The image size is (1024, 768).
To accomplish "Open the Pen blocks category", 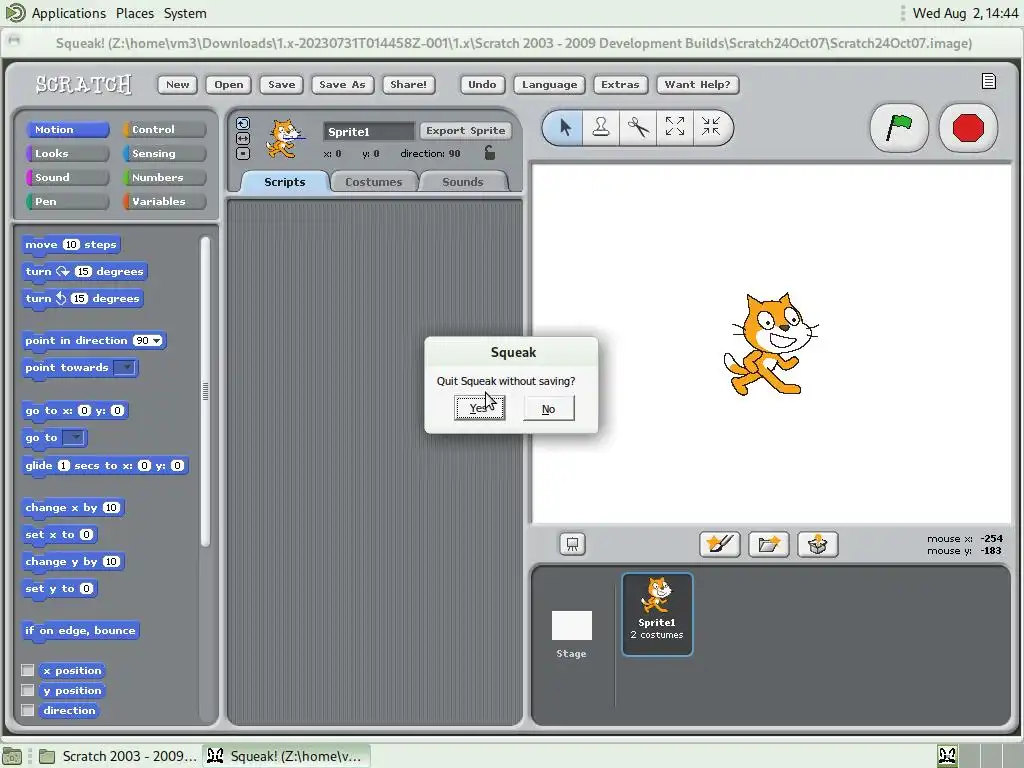I will tap(67, 201).
